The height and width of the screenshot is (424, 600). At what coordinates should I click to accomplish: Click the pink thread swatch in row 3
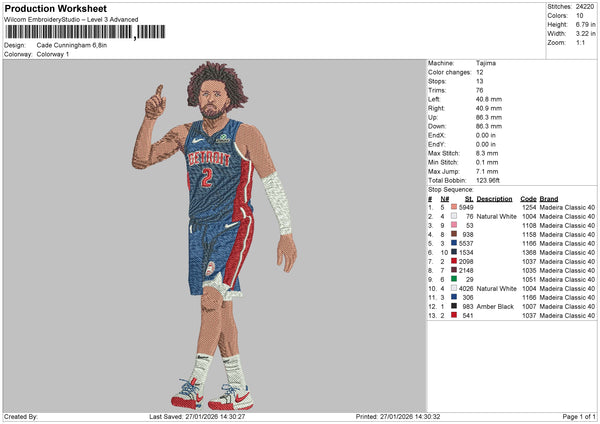tap(454, 225)
